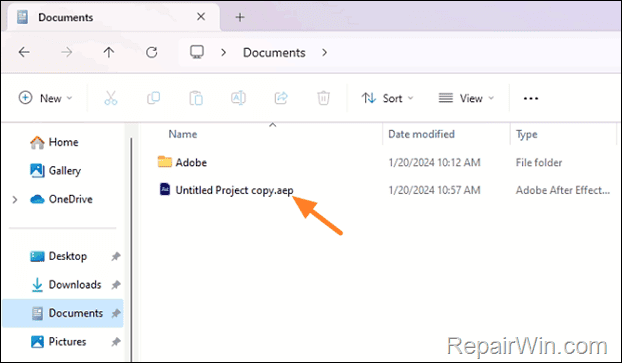Image resolution: width=622 pixels, height=363 pixels.
Task: Open the View dropdown menu
Action: [x=466, y=98]
